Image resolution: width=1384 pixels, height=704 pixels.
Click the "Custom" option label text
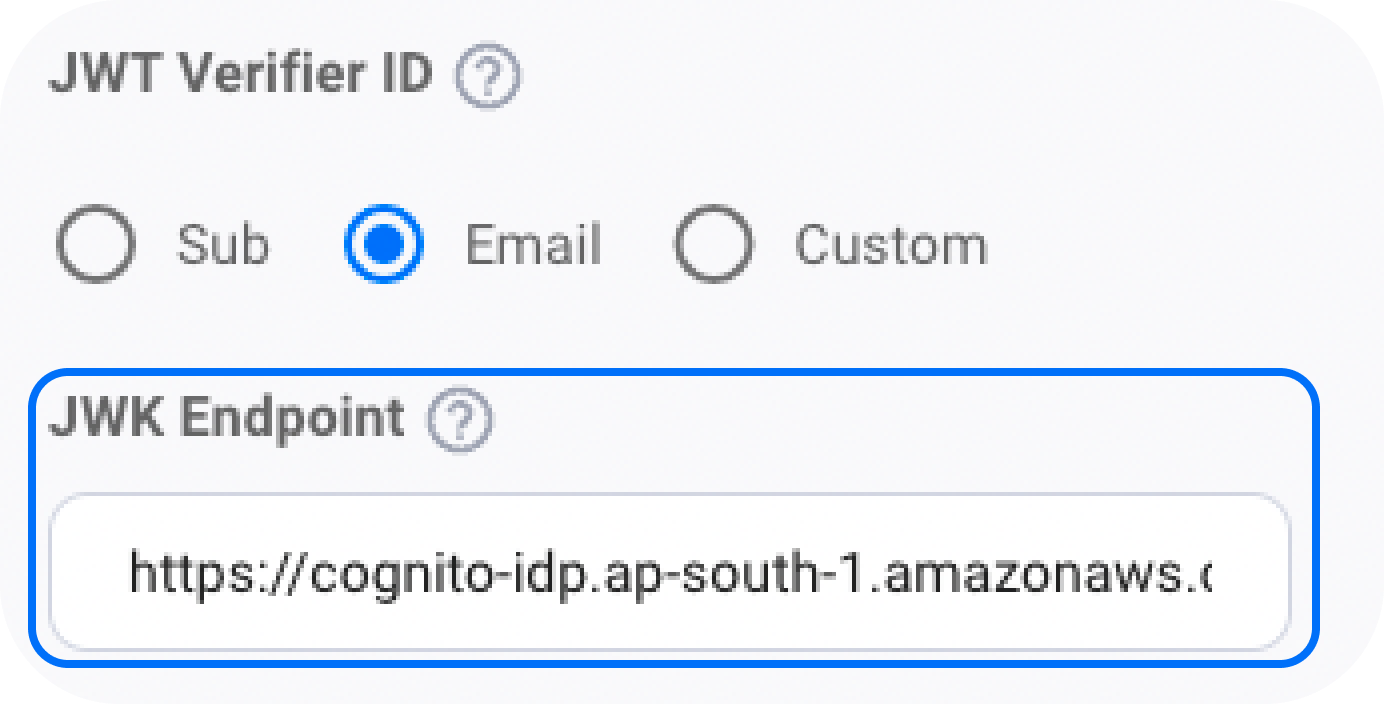tap(891, 246)
